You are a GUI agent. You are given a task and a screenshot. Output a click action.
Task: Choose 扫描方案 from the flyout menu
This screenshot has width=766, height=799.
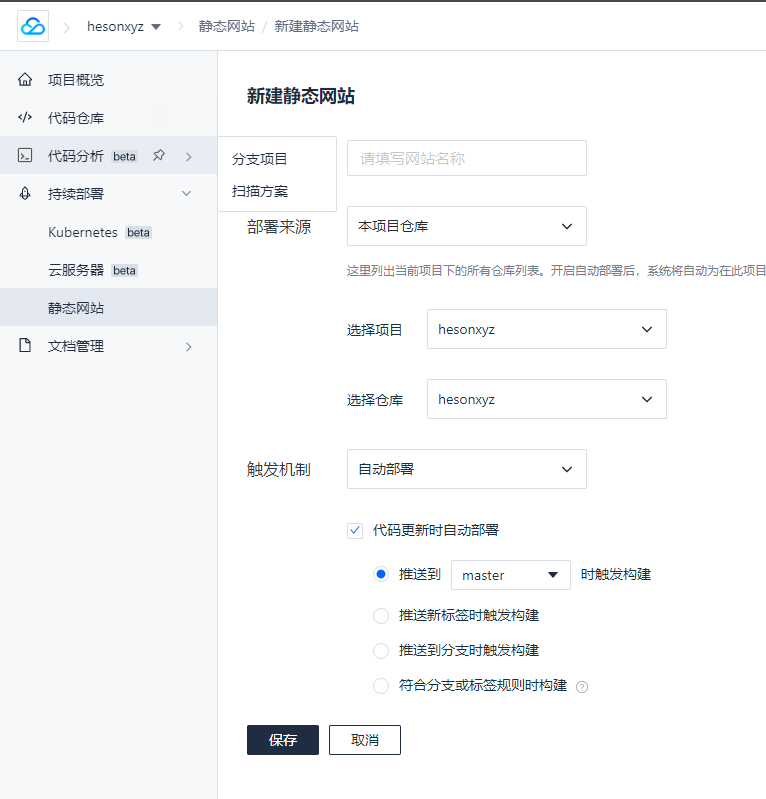(259, 191)
